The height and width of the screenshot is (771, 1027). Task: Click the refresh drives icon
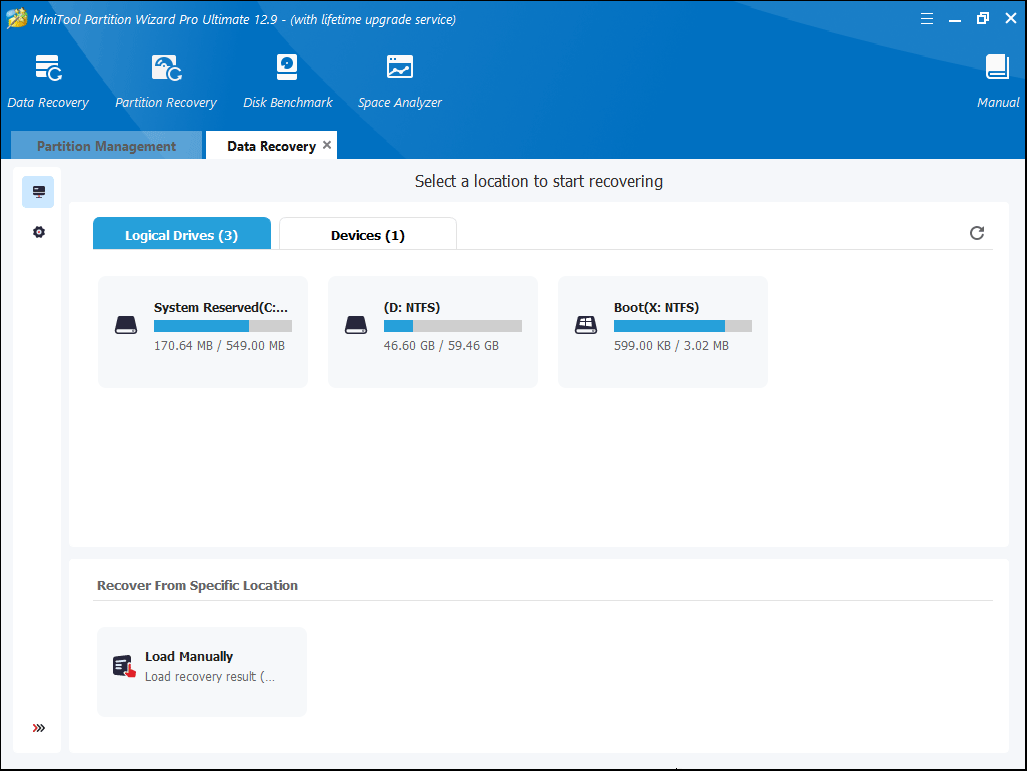click(977, 233)
